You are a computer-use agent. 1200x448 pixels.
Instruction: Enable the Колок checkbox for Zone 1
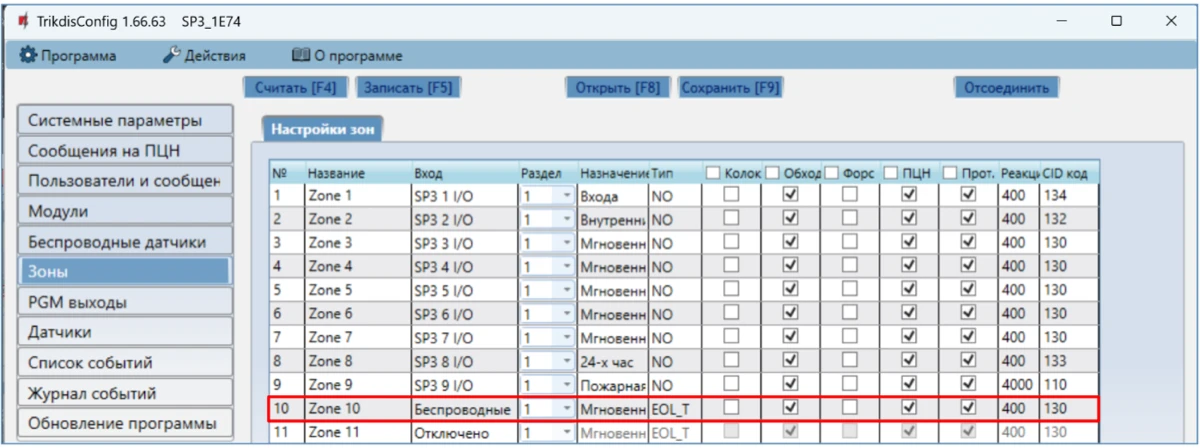pos(732,196)
